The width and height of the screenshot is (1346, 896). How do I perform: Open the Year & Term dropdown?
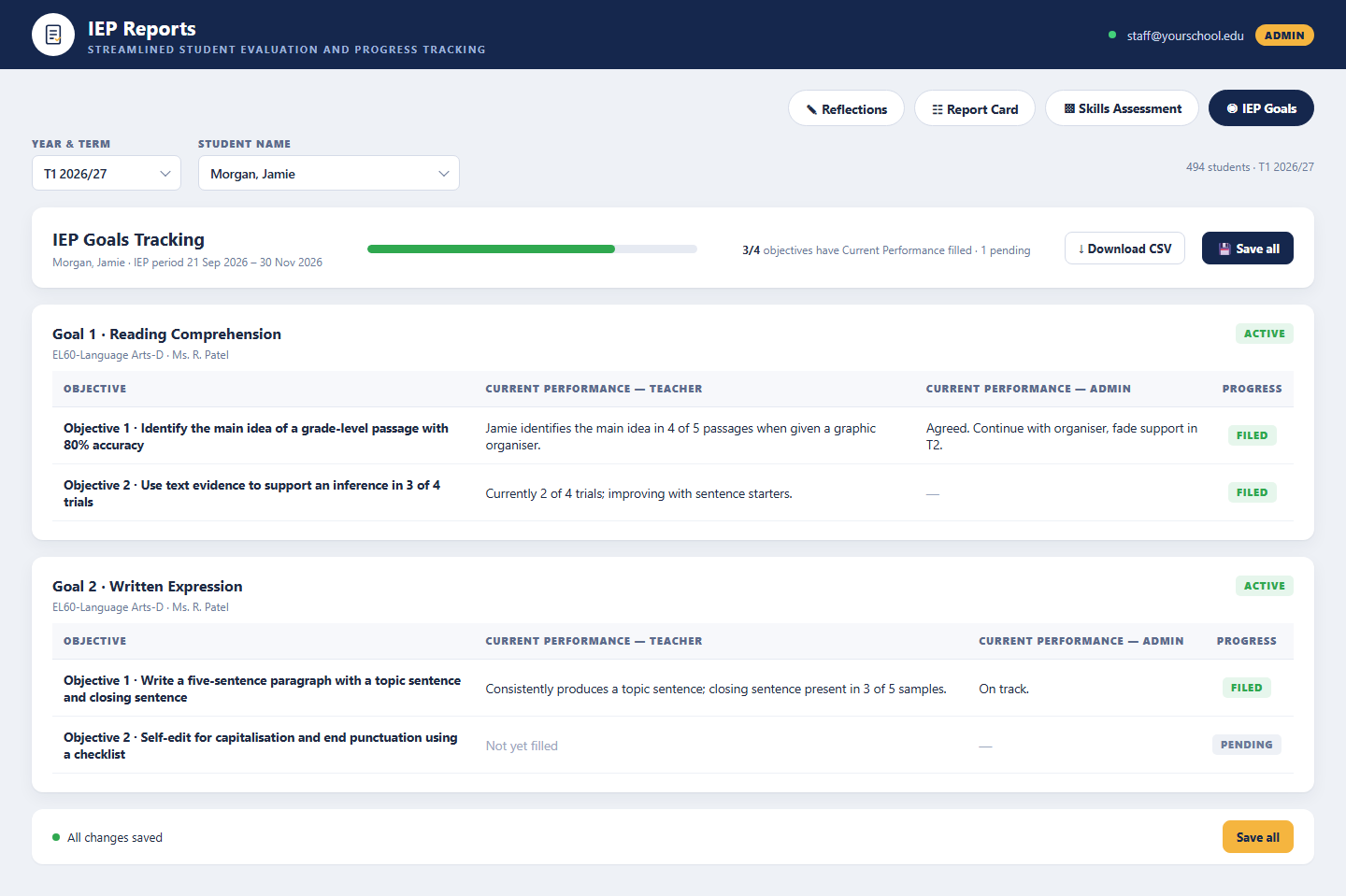point(107,173)
